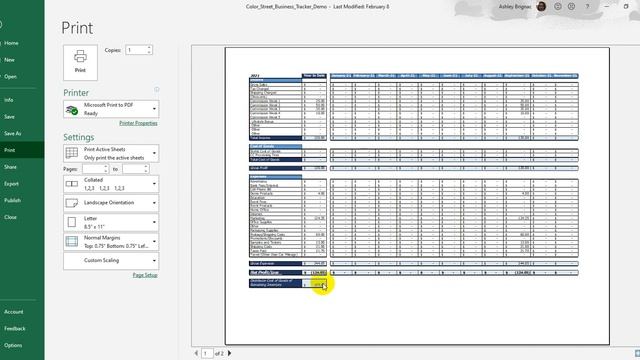Click the landscape orientation page icon

click(x=72, y=203)
